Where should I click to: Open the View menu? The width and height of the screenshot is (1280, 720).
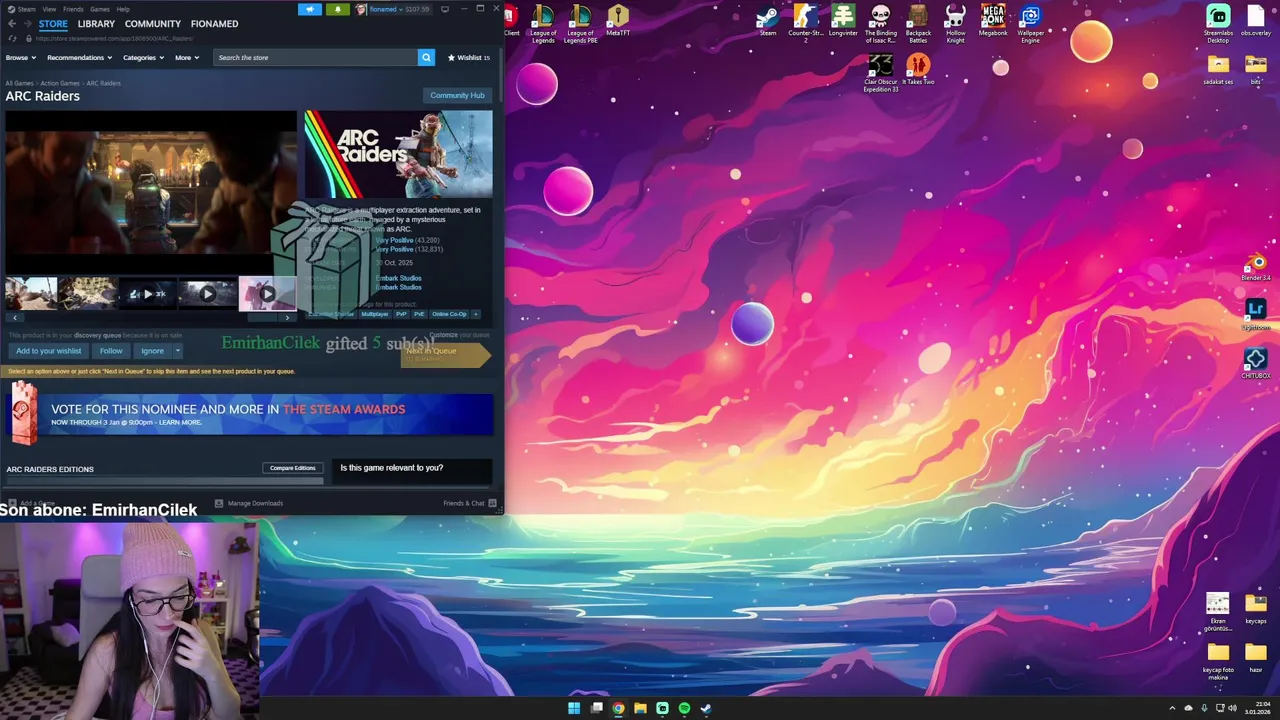[x=49, y=9]
